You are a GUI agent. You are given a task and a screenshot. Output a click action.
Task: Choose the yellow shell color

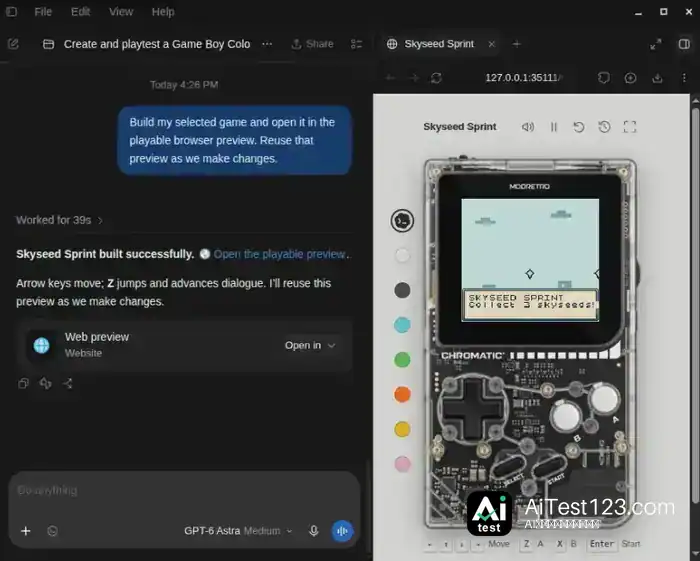coord(402,429)
